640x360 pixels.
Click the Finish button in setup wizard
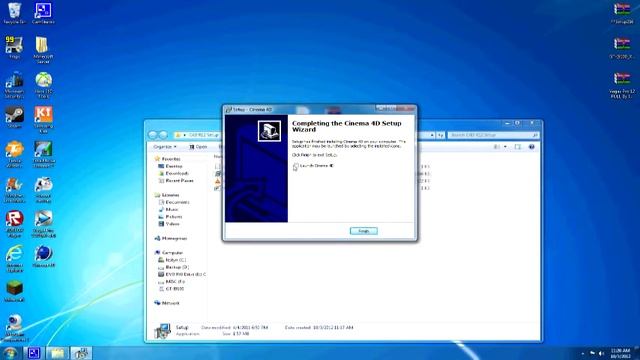[363, 231]
